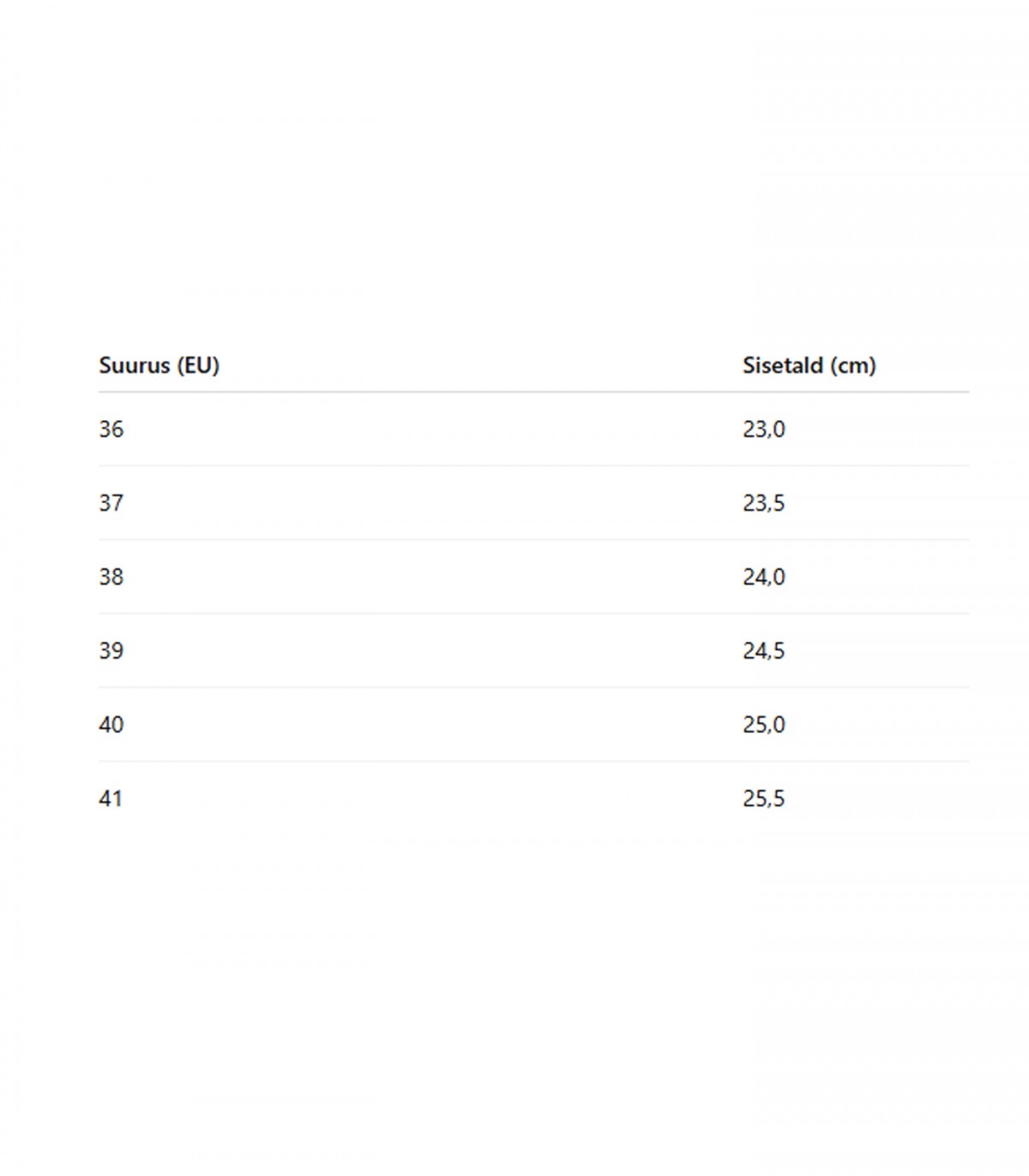Click the 24,0 insole length value

point(764,577)
